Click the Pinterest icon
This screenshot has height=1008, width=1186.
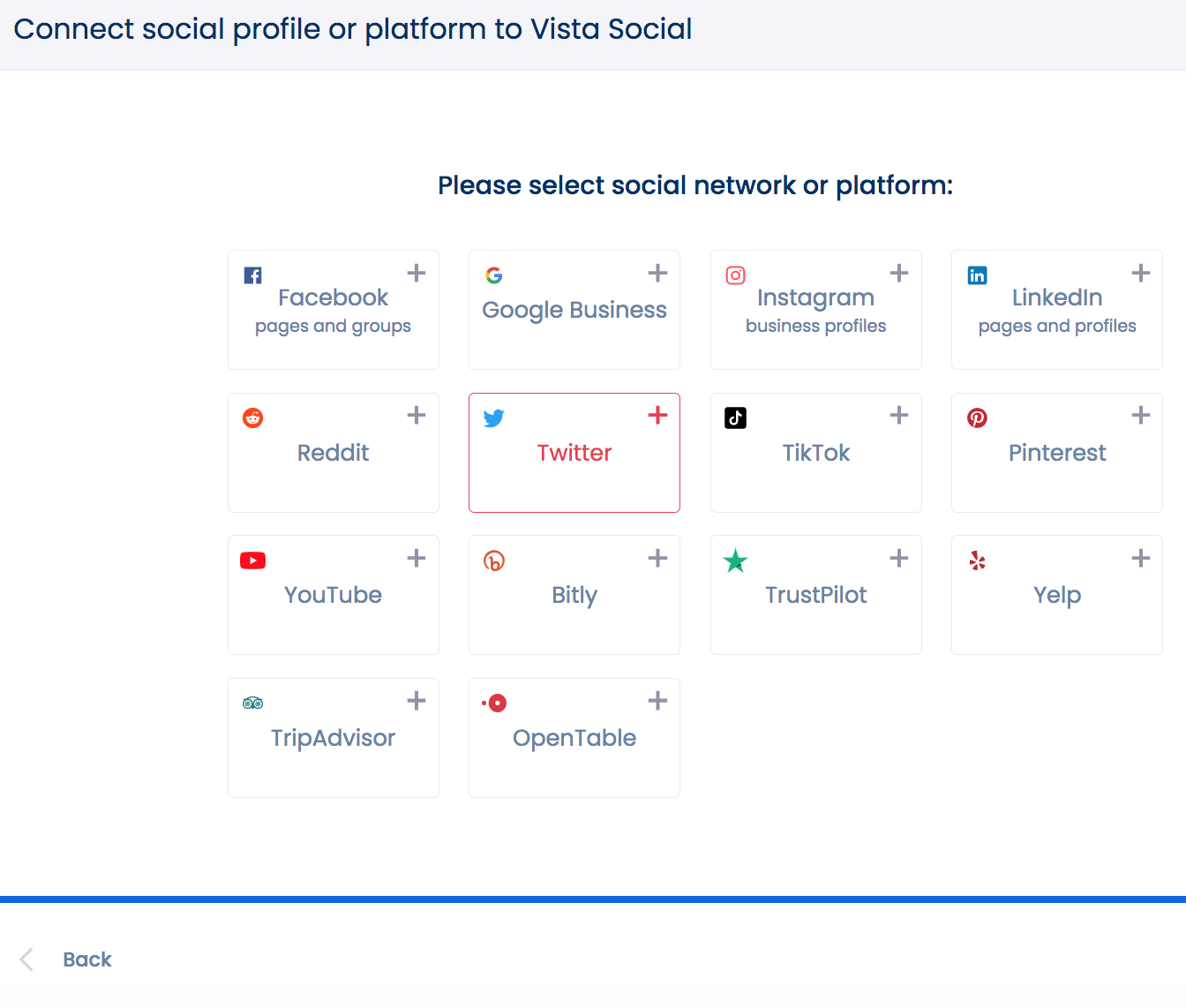click(977, 417)
